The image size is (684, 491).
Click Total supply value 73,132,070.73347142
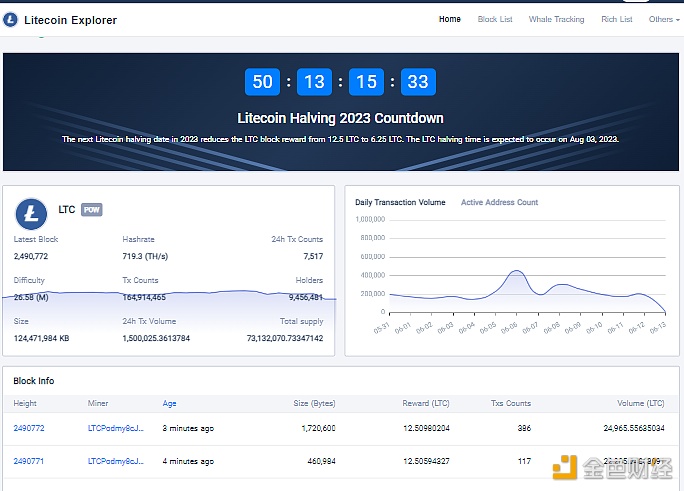tap(285, 338)
